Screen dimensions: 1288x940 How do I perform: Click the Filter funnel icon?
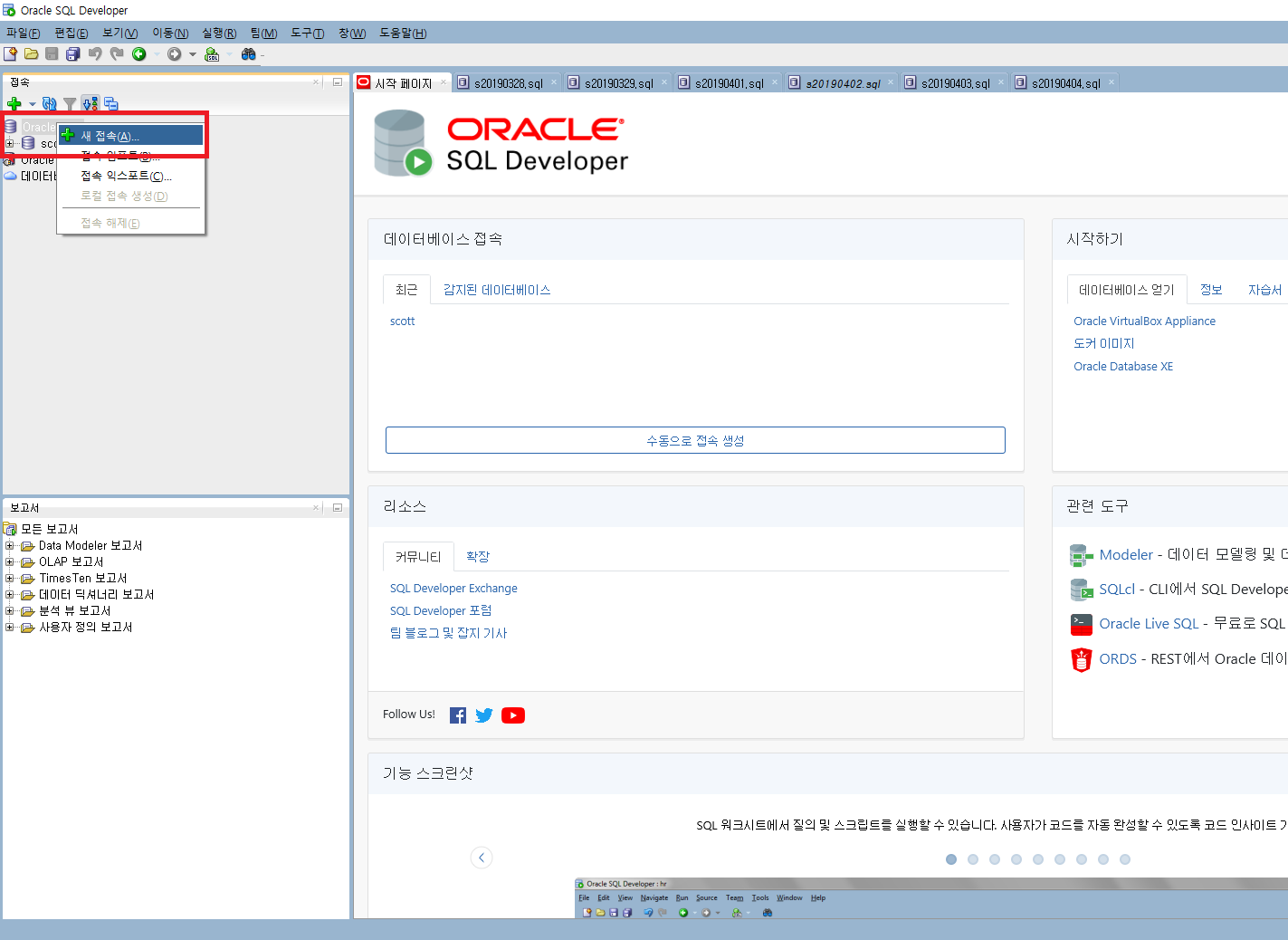pyautogui.click(x=70, y=104)
